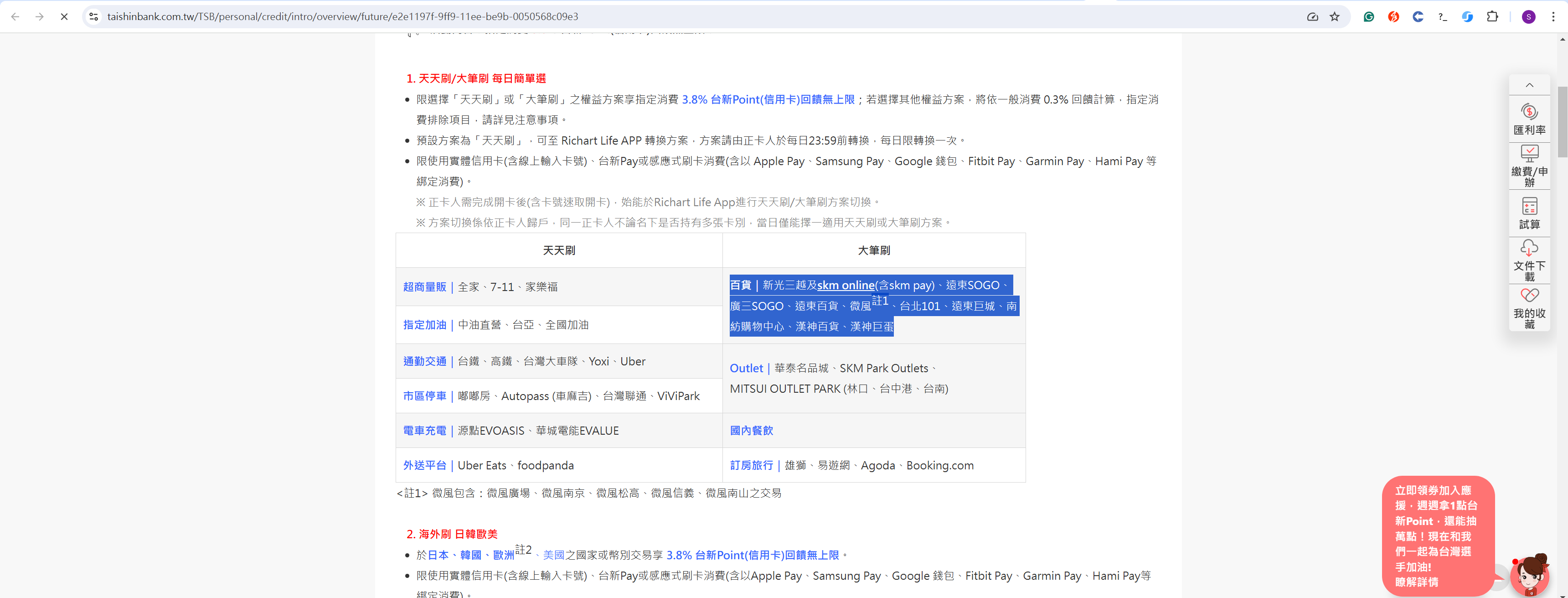Collapse the side toolbar with up chevron
The height and width of the screenshot is (598, 1568).
[x=1529, y=85]
